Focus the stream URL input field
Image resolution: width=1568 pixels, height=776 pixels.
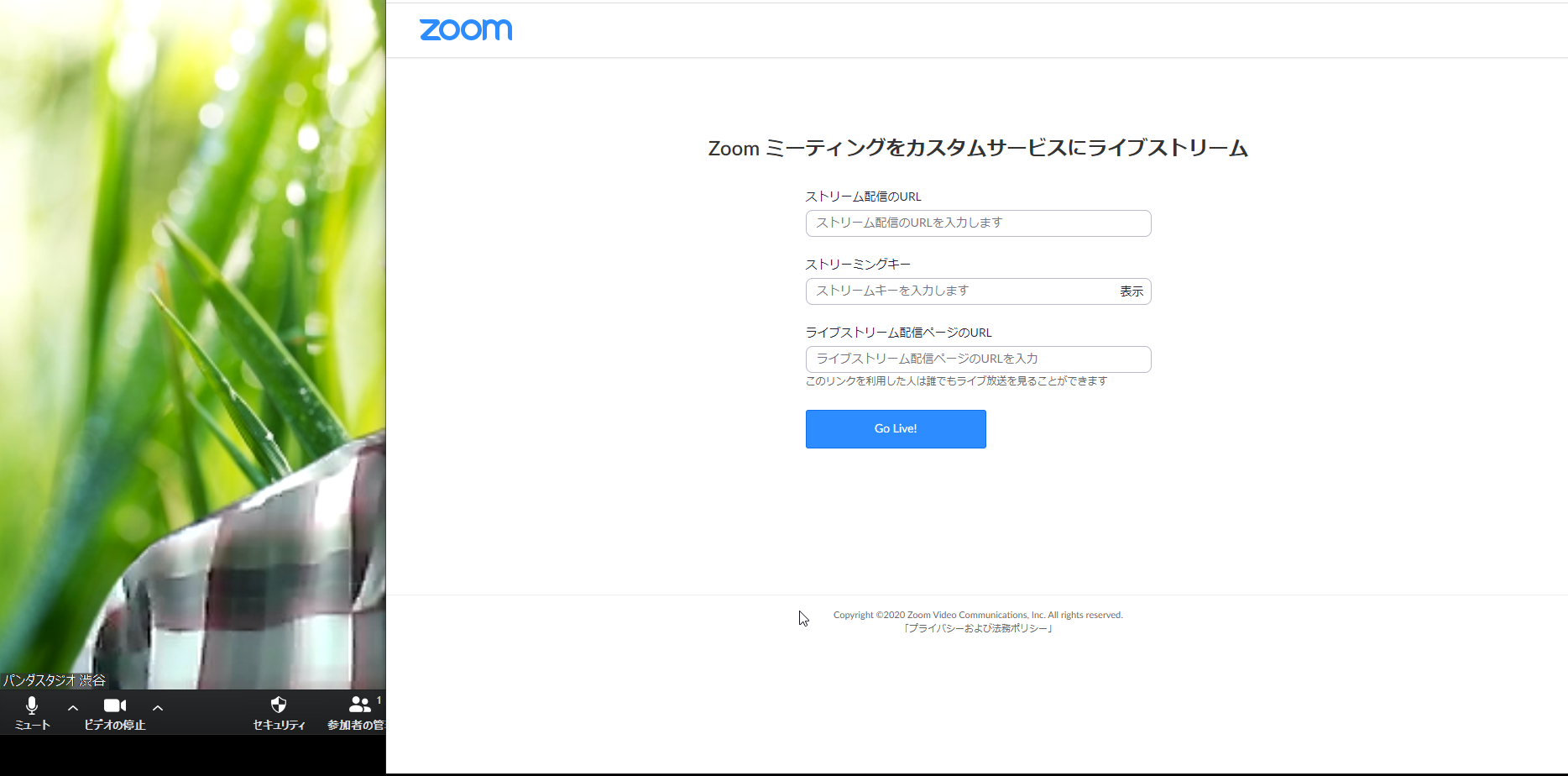pyautogui.click(x=978, y=223)
